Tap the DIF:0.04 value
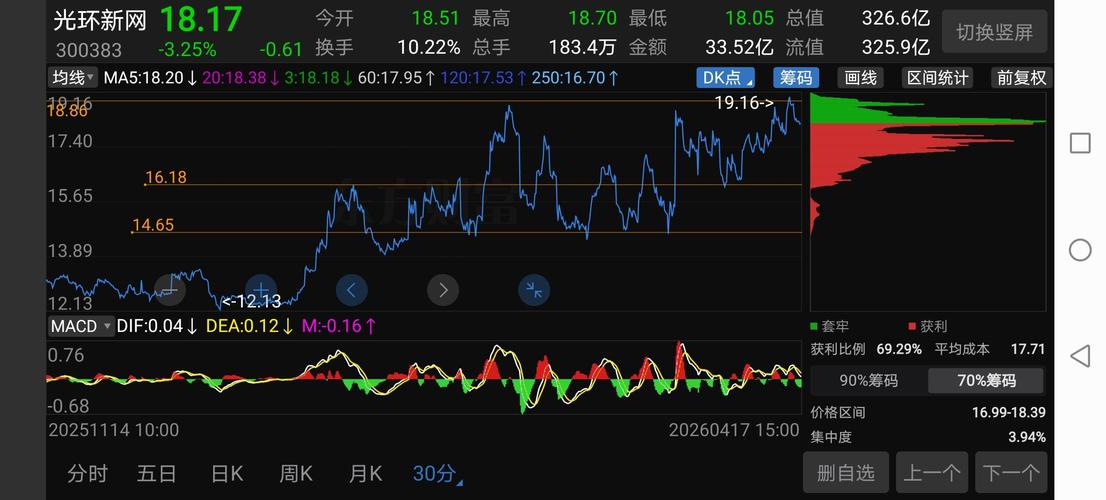 point(157,327)
